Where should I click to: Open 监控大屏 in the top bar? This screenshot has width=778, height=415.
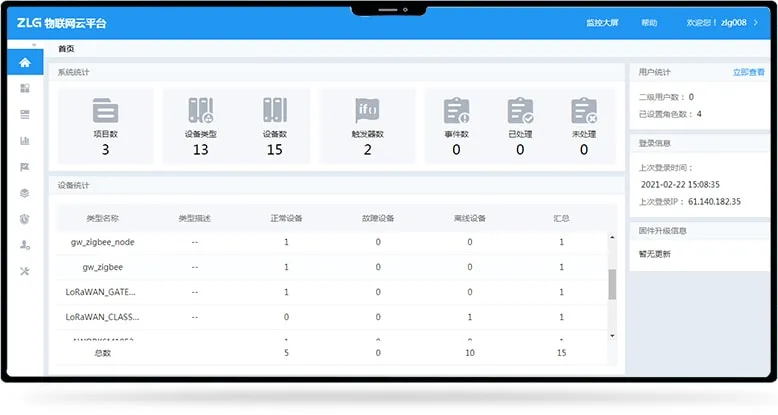(x=601, y=23)
